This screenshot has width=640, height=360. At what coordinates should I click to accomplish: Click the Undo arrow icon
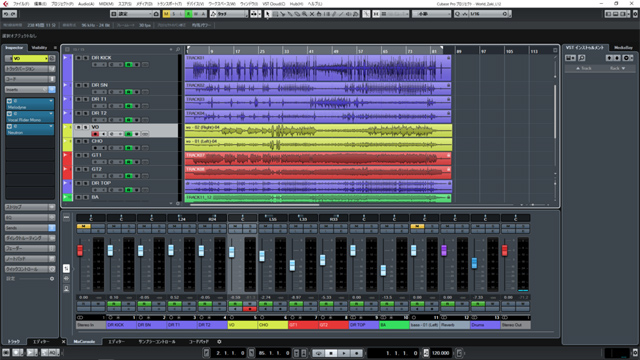(6, 14)
